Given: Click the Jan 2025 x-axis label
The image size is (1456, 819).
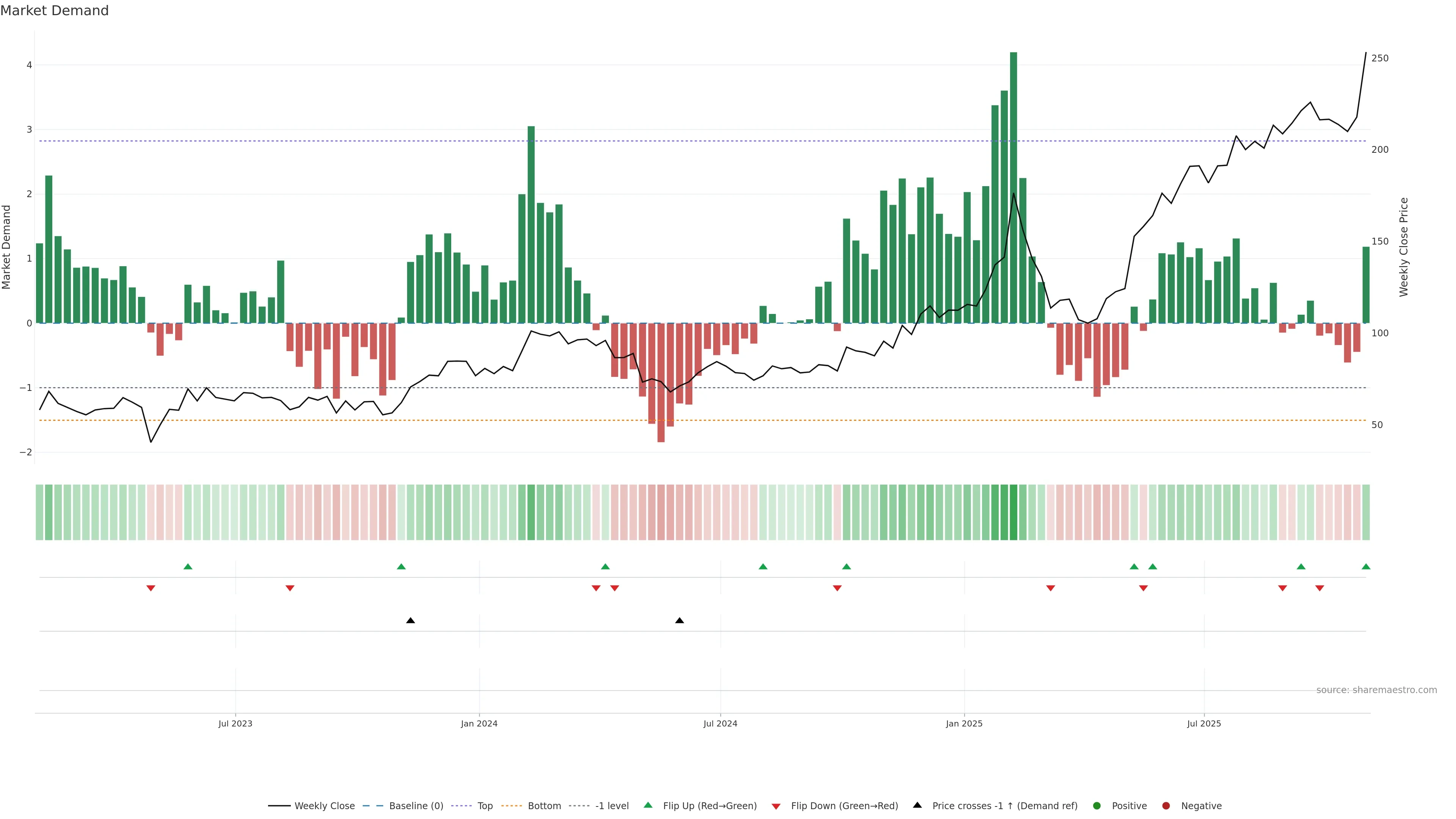Looking at the screenshot, I should (964, 723).
